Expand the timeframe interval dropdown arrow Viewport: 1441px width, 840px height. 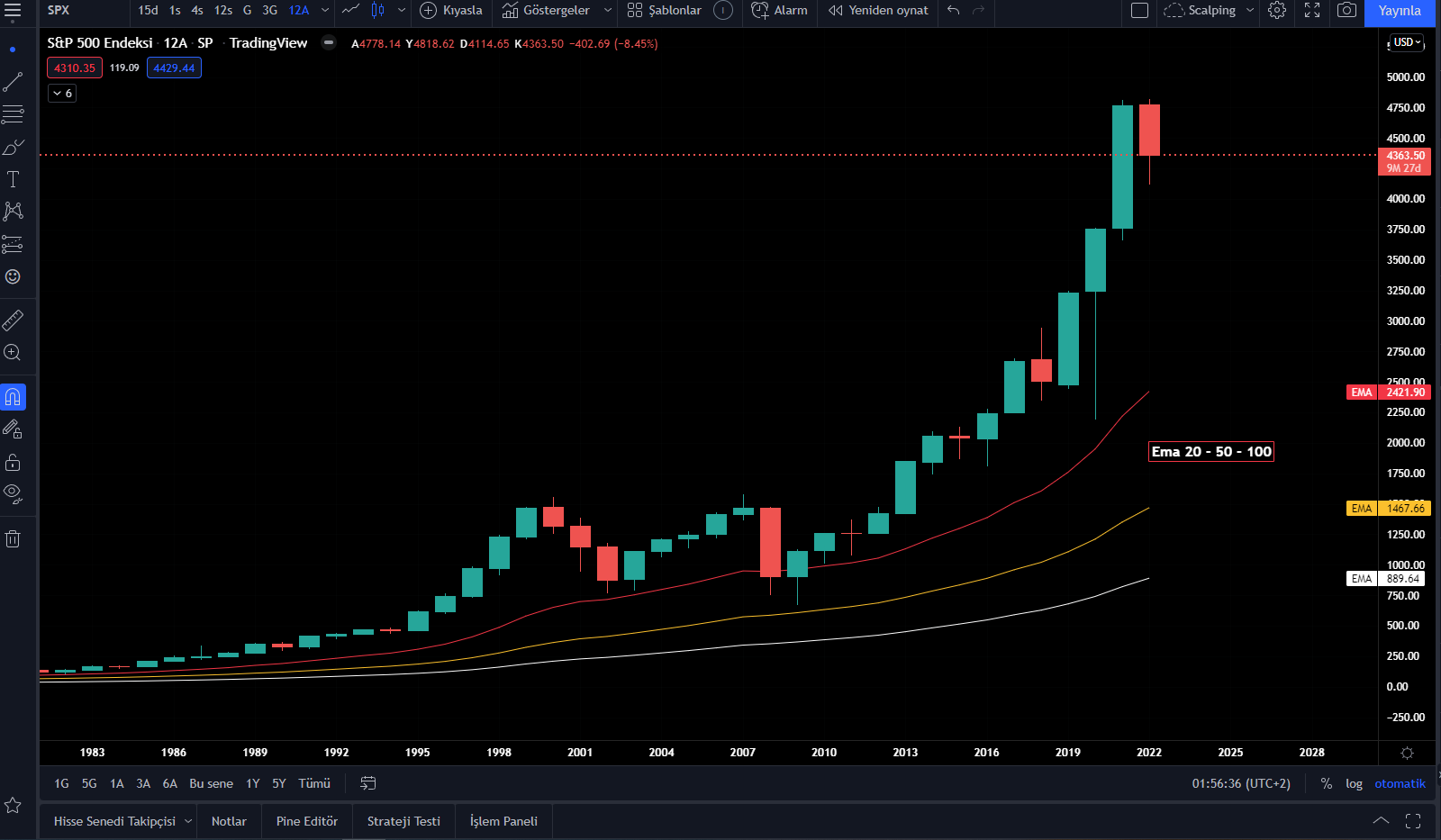coord(325,11)
